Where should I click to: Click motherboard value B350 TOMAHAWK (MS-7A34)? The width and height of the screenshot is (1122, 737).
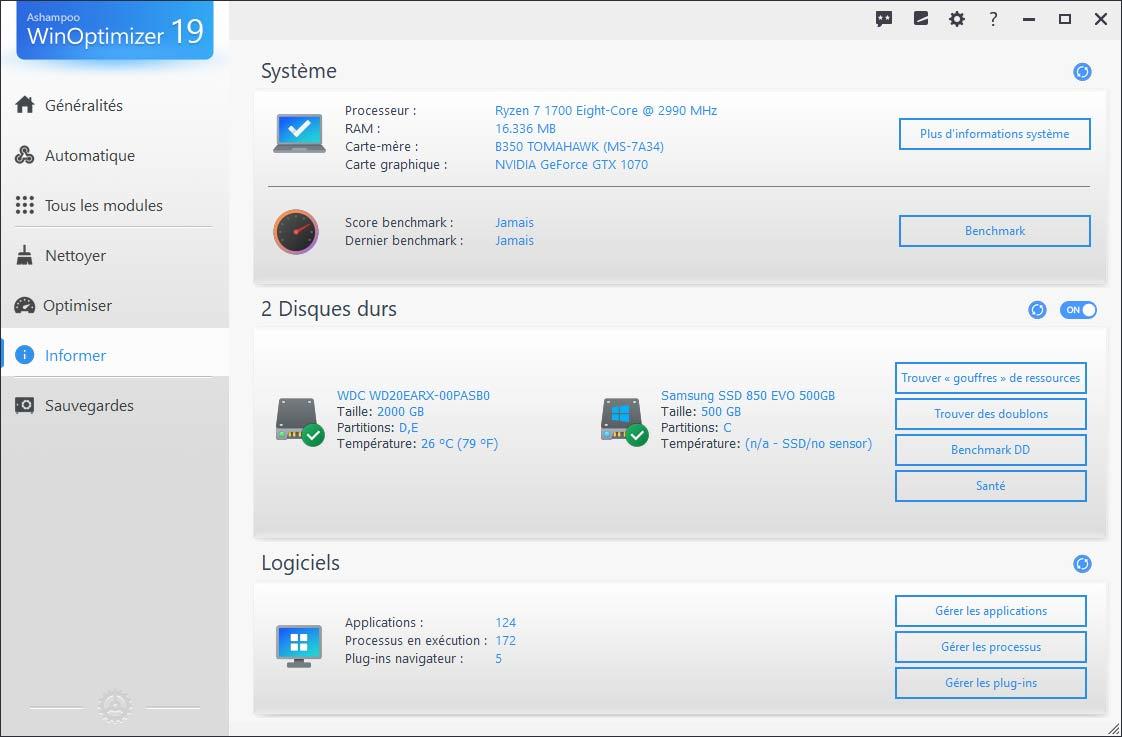coord(579,147)
